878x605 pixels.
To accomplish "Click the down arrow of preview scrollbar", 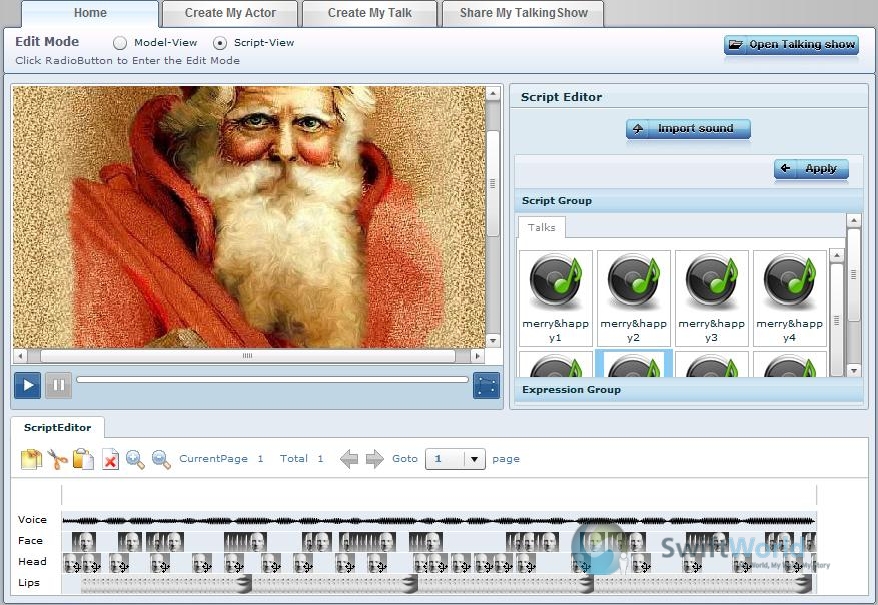I will [493, 341].
